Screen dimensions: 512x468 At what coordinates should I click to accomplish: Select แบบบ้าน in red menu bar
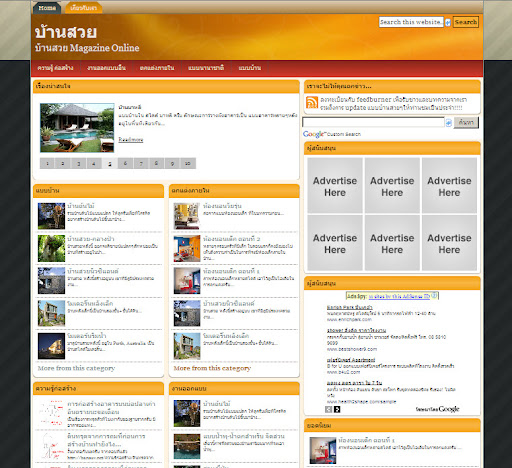[x=250, y=68]
